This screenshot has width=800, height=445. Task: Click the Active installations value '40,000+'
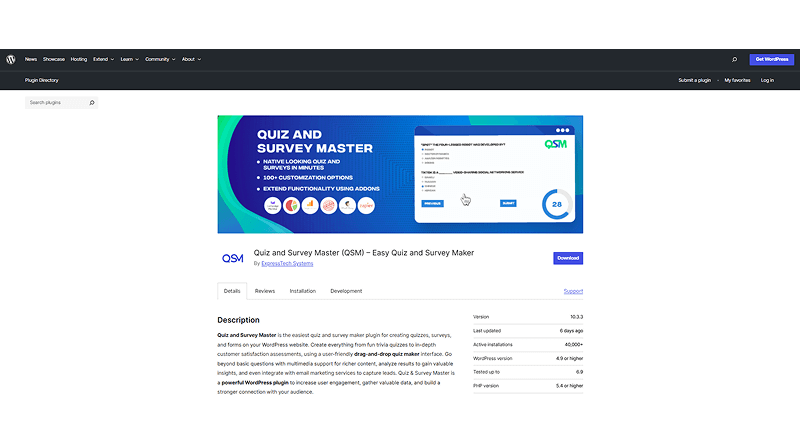pos(573,344)
